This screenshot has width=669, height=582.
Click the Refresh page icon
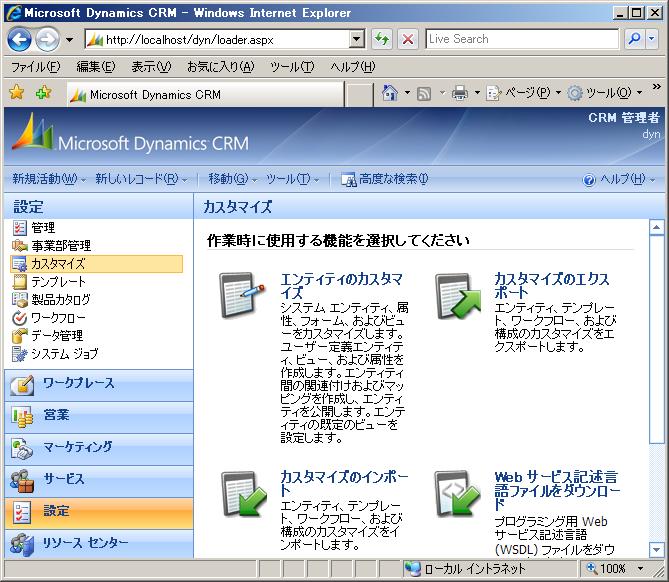click(x=381, y=40)
